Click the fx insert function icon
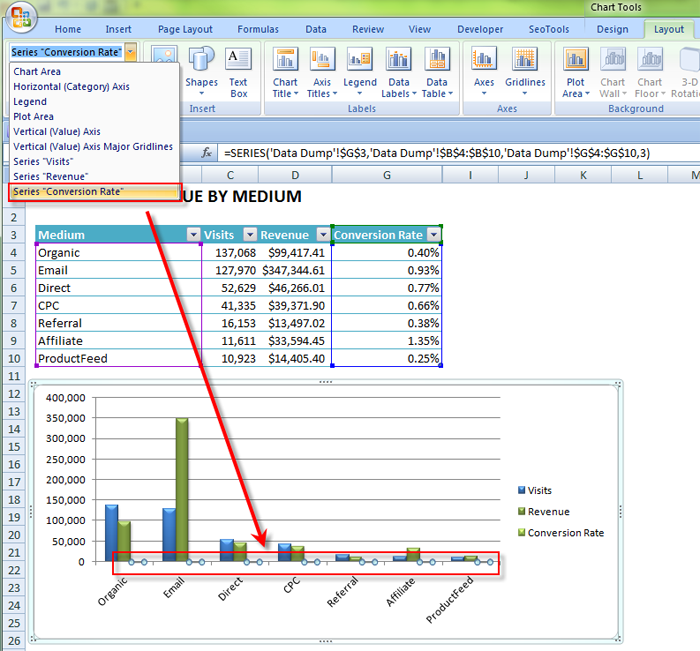Viewport: 700px width, 651px height. coord(206,153)
